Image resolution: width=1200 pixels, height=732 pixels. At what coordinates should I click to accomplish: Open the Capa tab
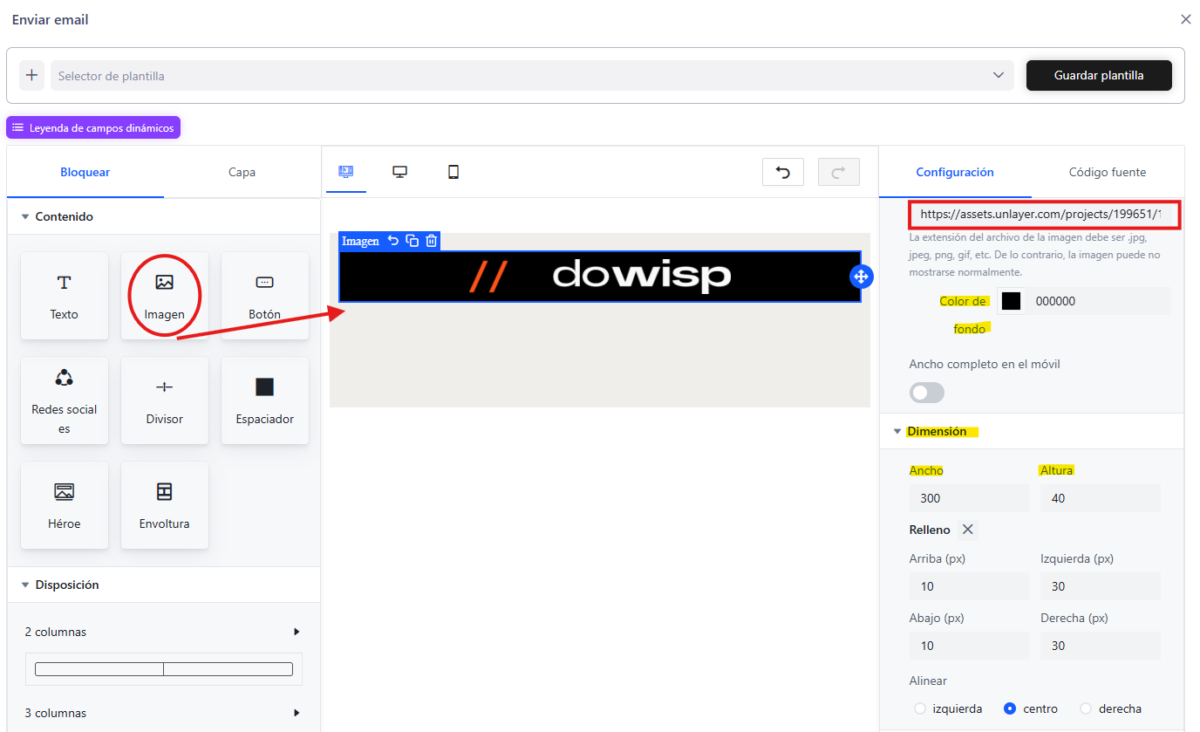(x=242, y=172)
